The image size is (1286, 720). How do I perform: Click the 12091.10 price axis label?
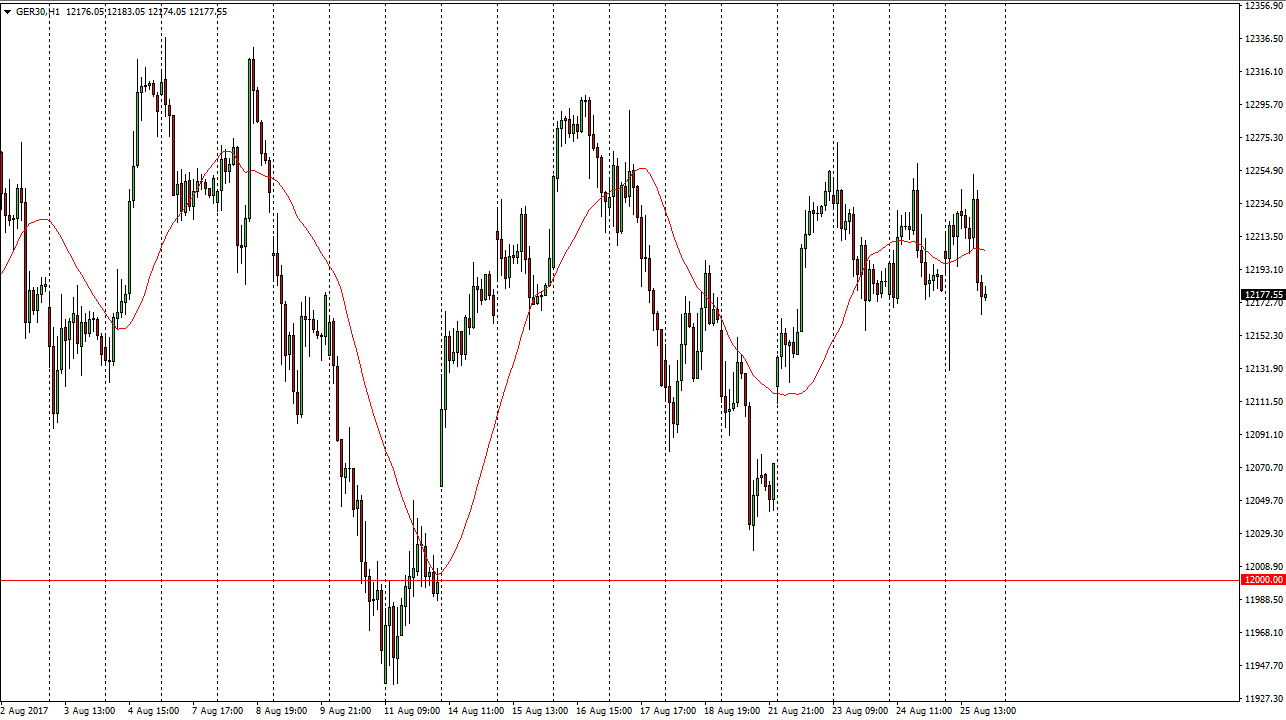1263,435
